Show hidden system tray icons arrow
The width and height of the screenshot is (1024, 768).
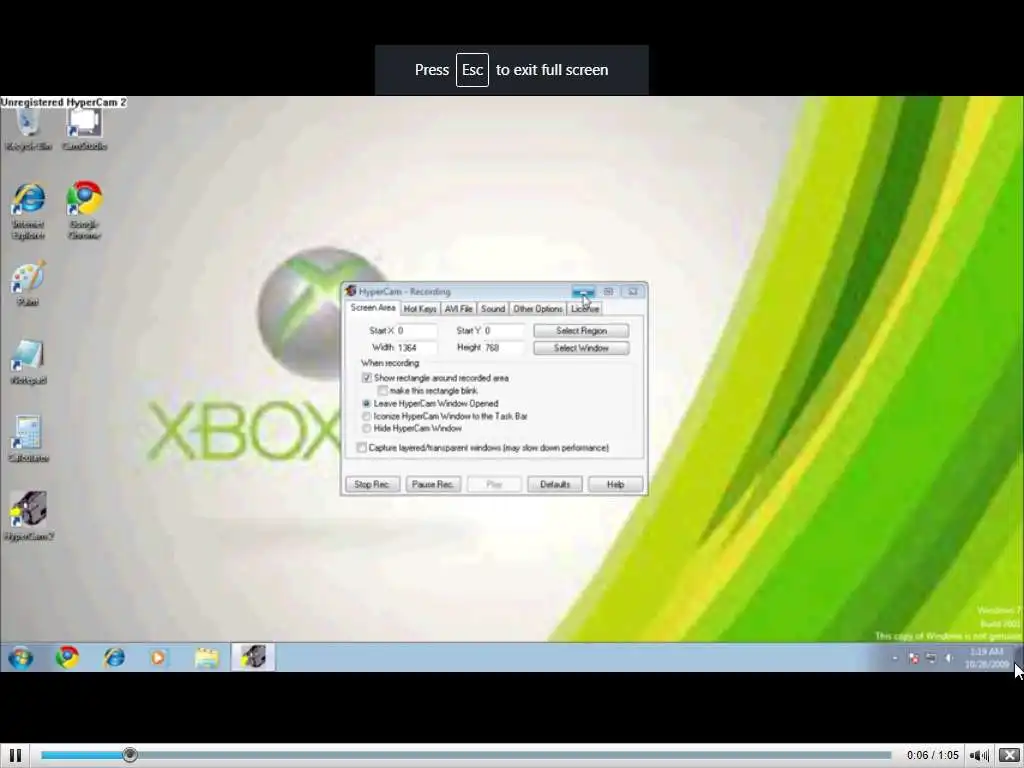[x=895, y=658]
